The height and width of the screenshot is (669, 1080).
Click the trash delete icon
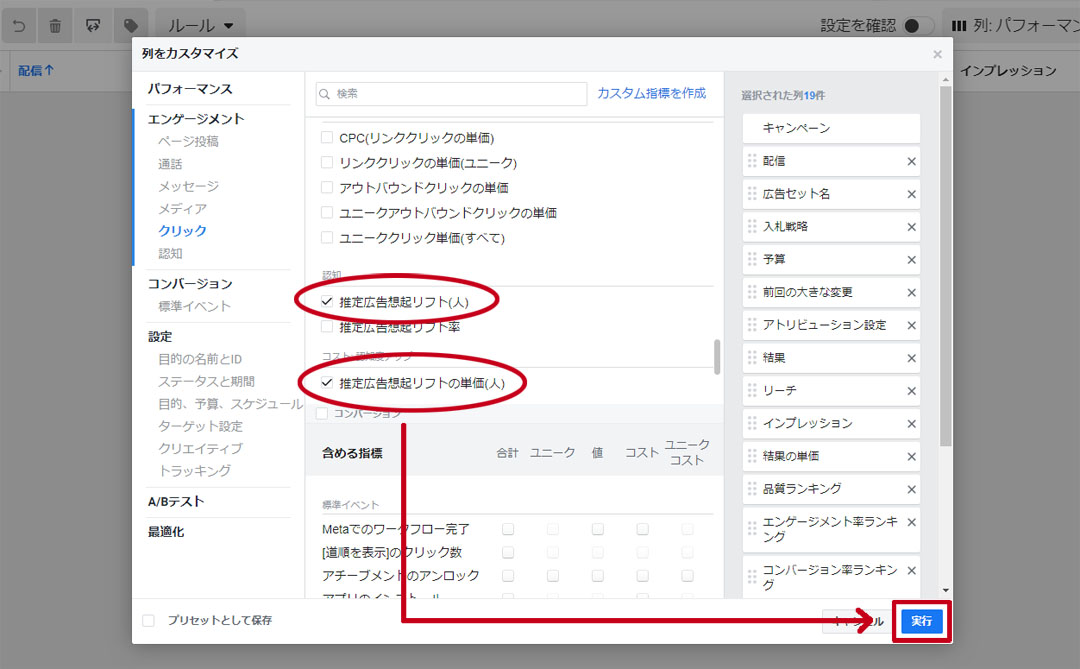(x=55, y=26)
